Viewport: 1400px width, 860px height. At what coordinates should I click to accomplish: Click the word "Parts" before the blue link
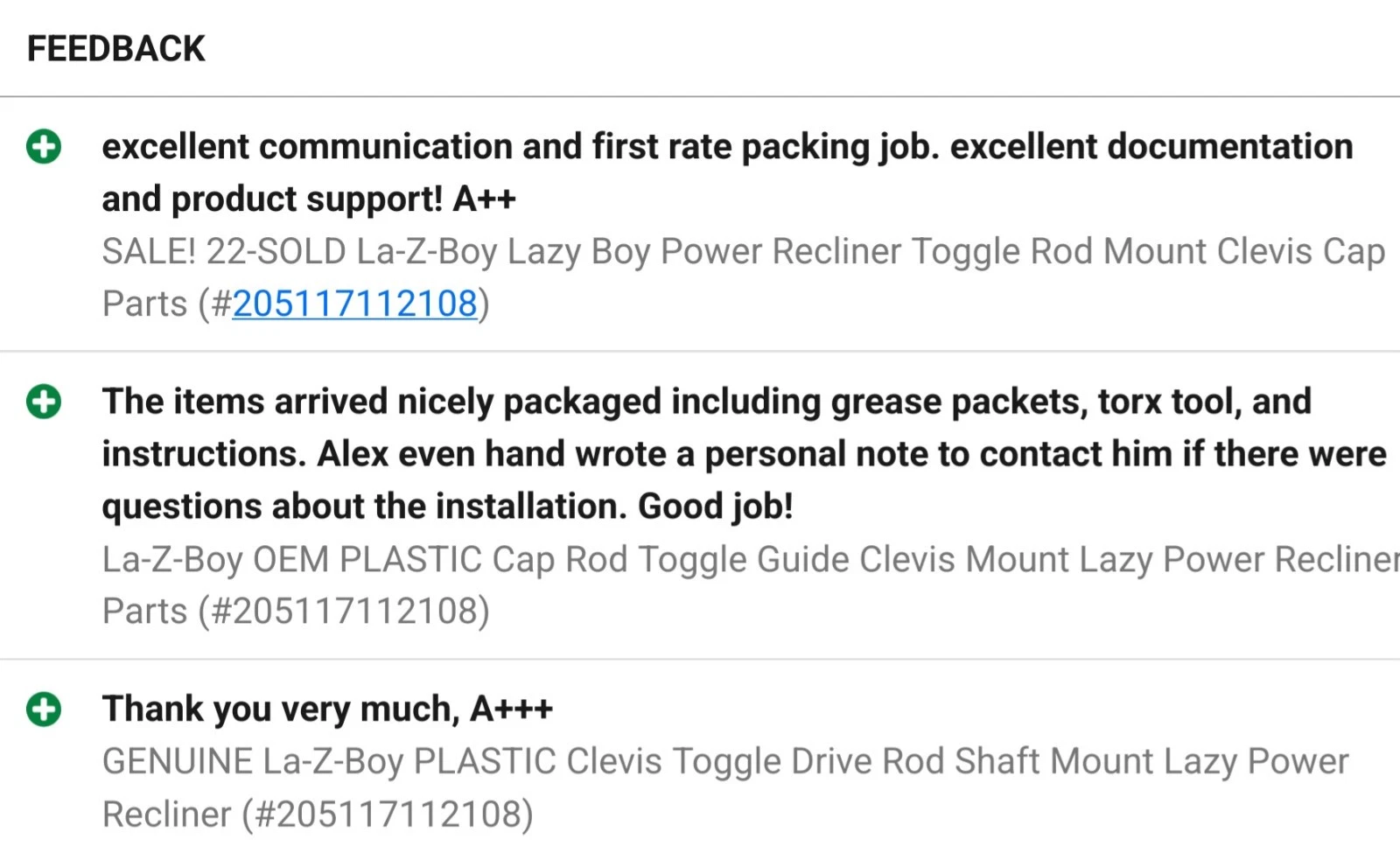click(144, 304)
